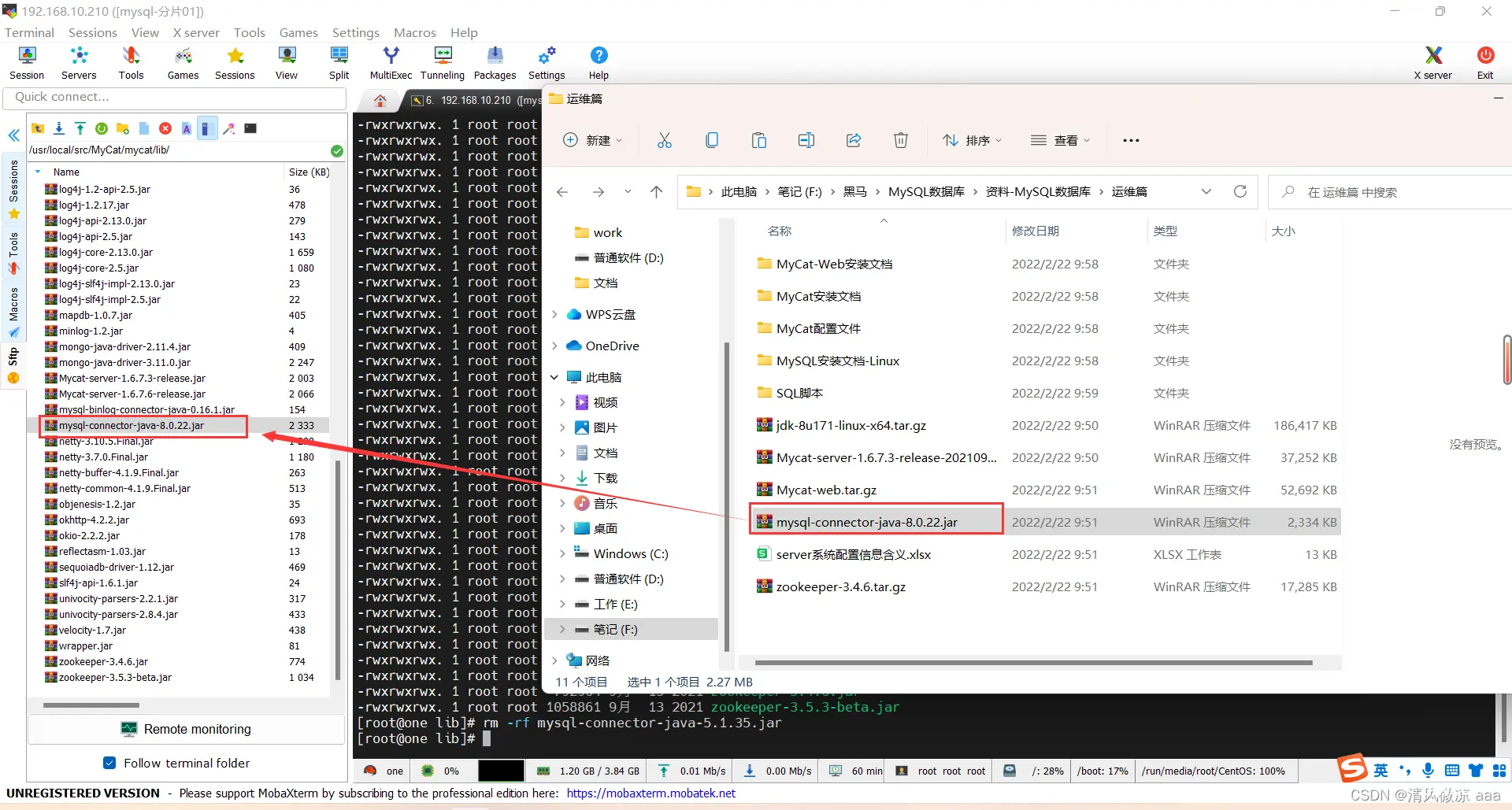Select zookeeper-3.5.3-beta.jar in SFTP list

(x=115, y=677)
